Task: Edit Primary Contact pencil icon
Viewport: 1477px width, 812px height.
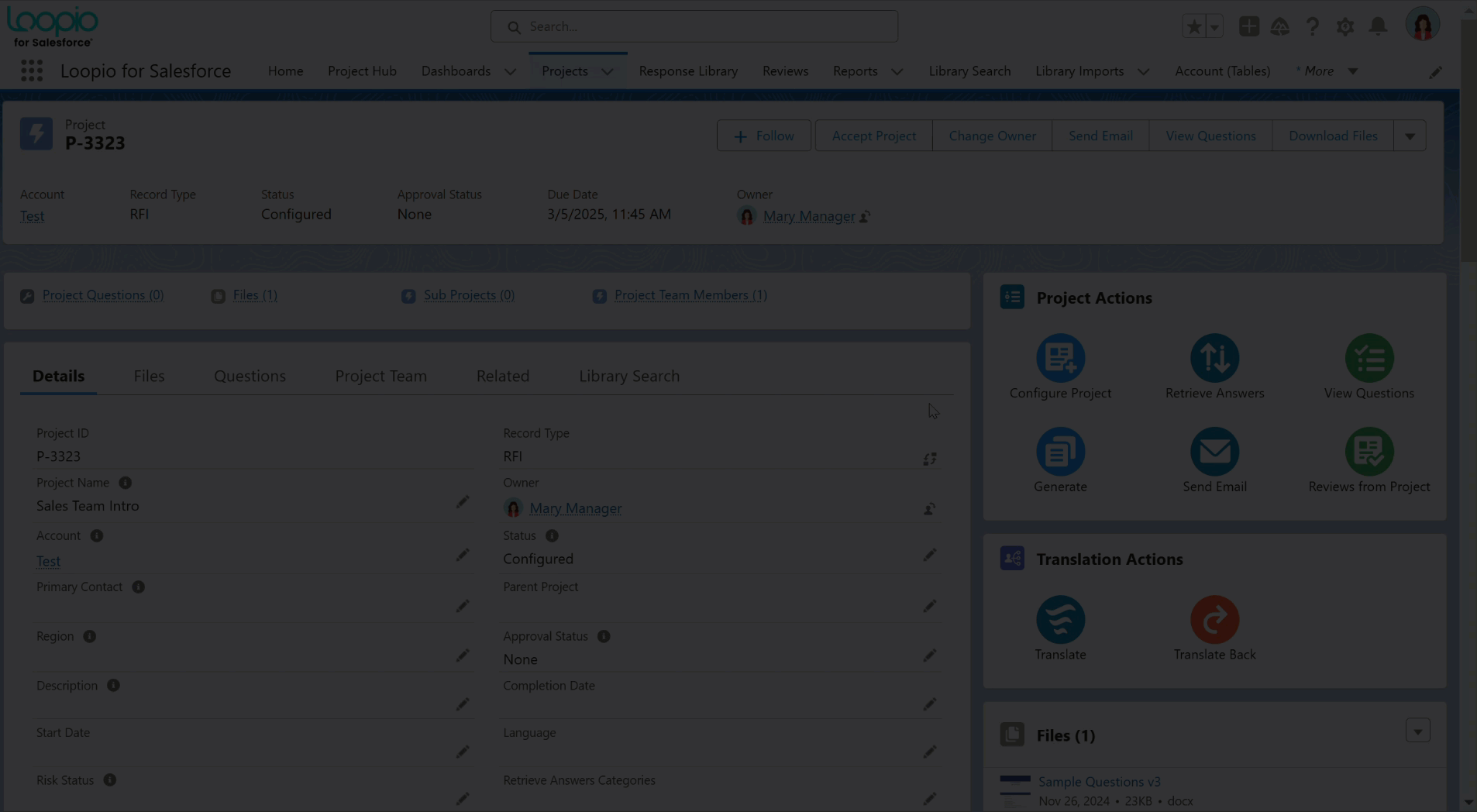Action: tap(463, 606)
